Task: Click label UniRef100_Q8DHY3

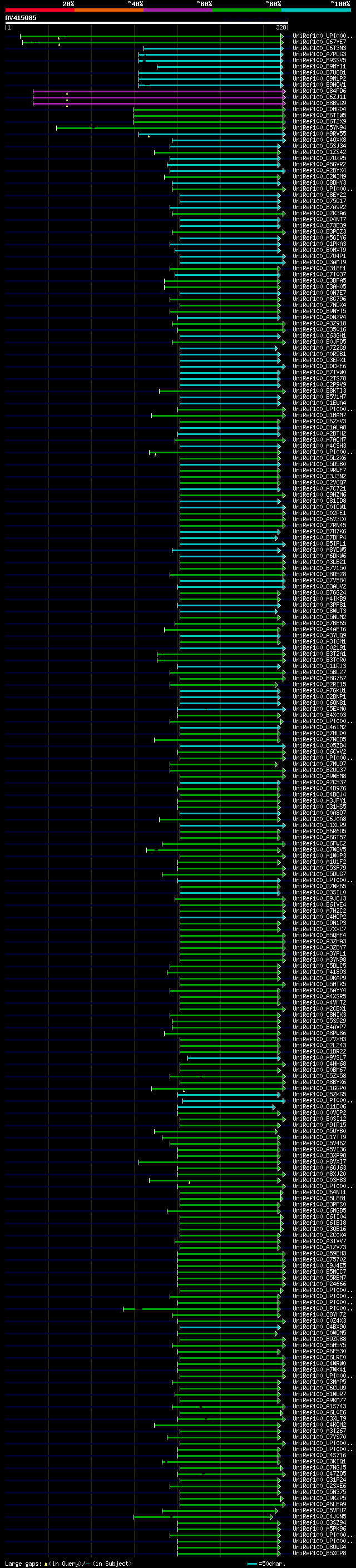Action: pyautogui.click(x=319, y=182)
